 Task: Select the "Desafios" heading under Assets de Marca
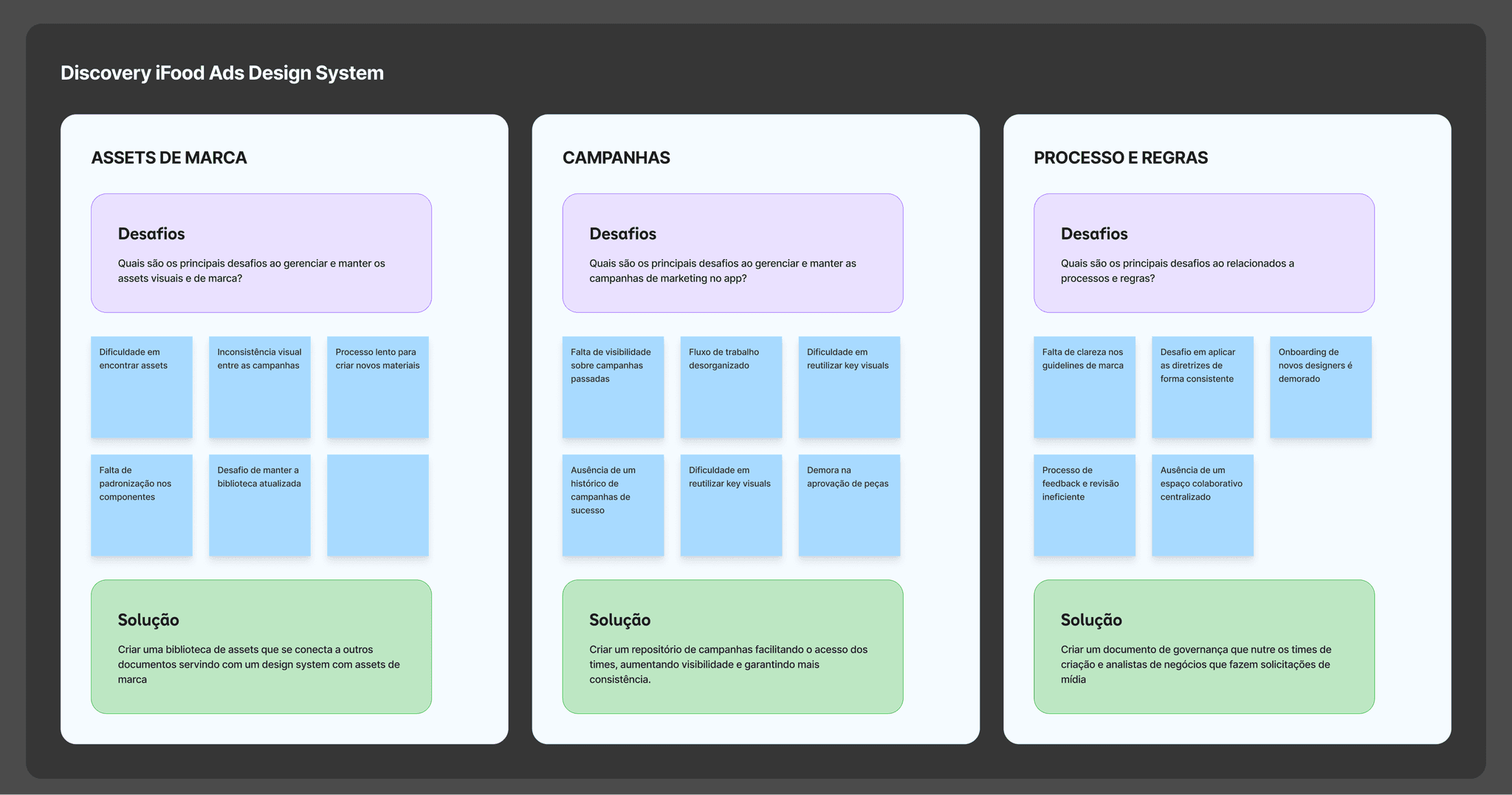pyautogui.click(x=151, y=234)
